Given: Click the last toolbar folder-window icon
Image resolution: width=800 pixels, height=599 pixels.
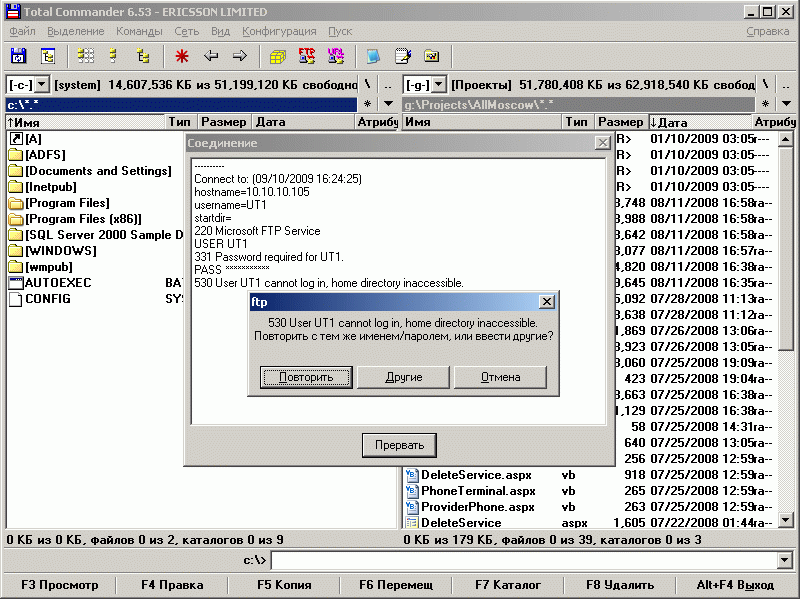Looking at the screenshot, I should click(432, 56).
